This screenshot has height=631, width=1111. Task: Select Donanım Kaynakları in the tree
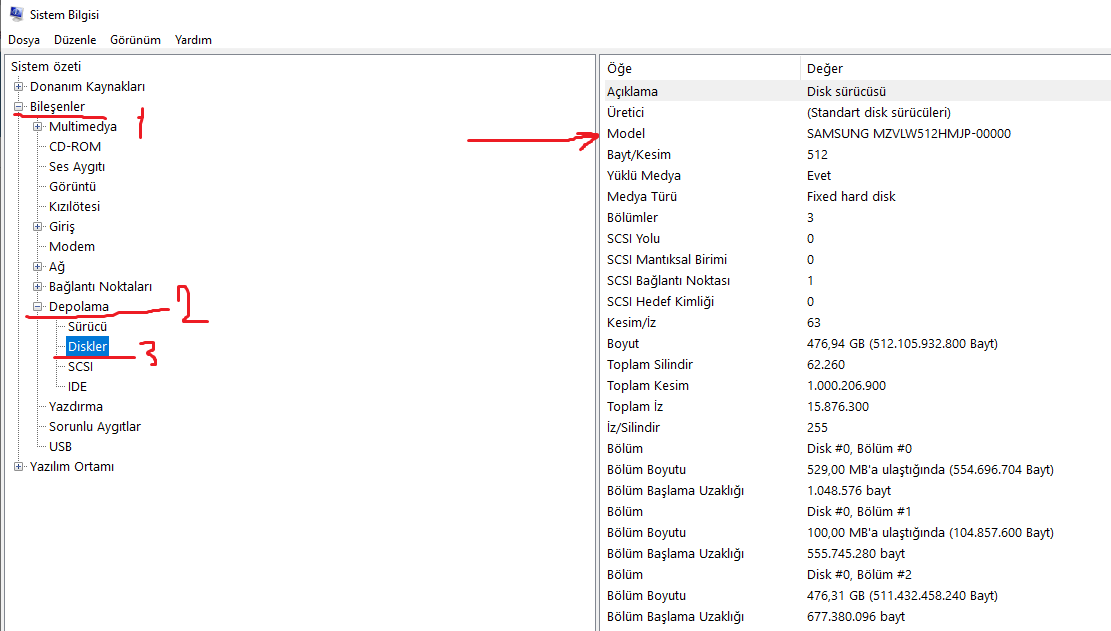tap(87, 86)
